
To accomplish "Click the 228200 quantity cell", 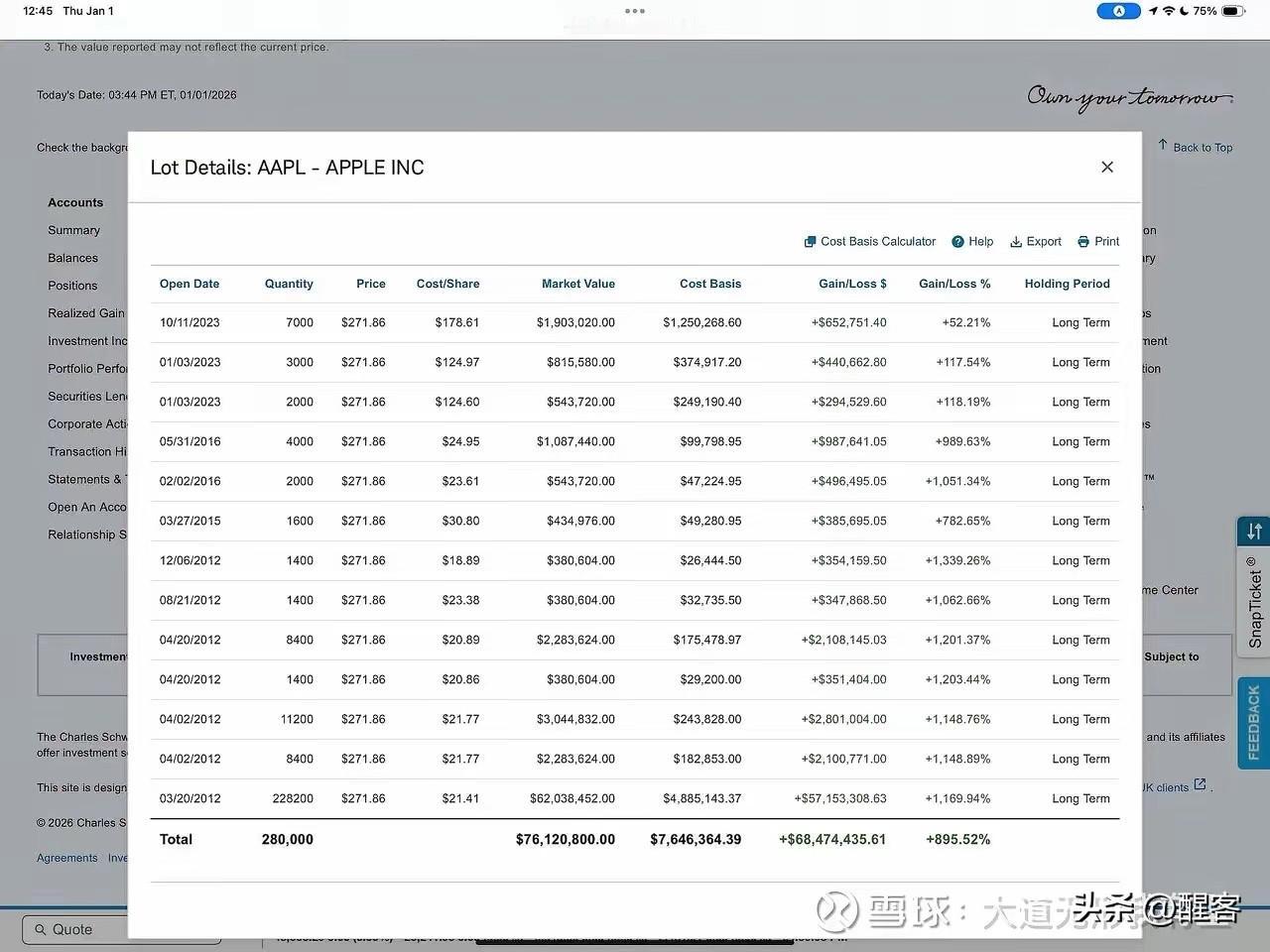I will coord(293,798).
